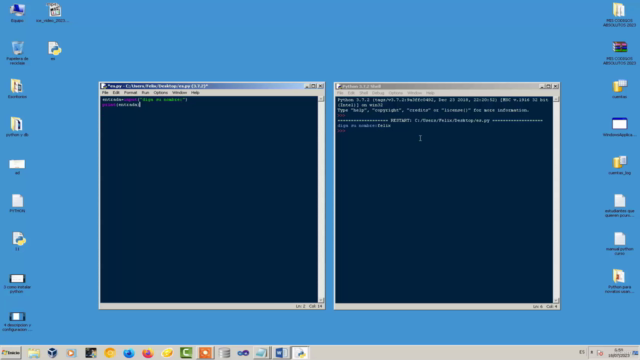Open the Debug menu in Python Shell window
Screen dimensions: 640x360
[378, 93]
